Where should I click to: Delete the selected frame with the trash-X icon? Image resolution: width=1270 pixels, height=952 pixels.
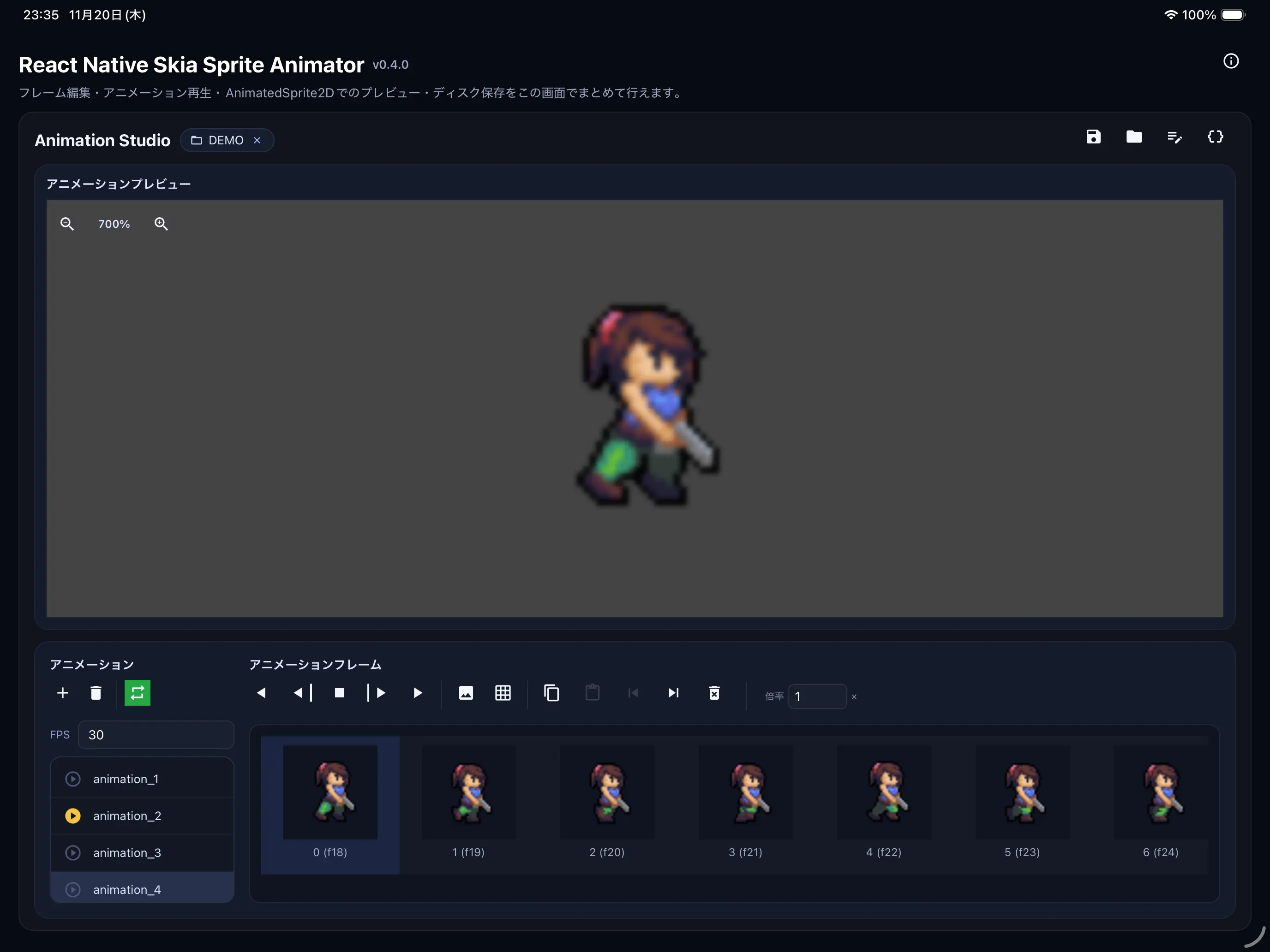(713, 693)
